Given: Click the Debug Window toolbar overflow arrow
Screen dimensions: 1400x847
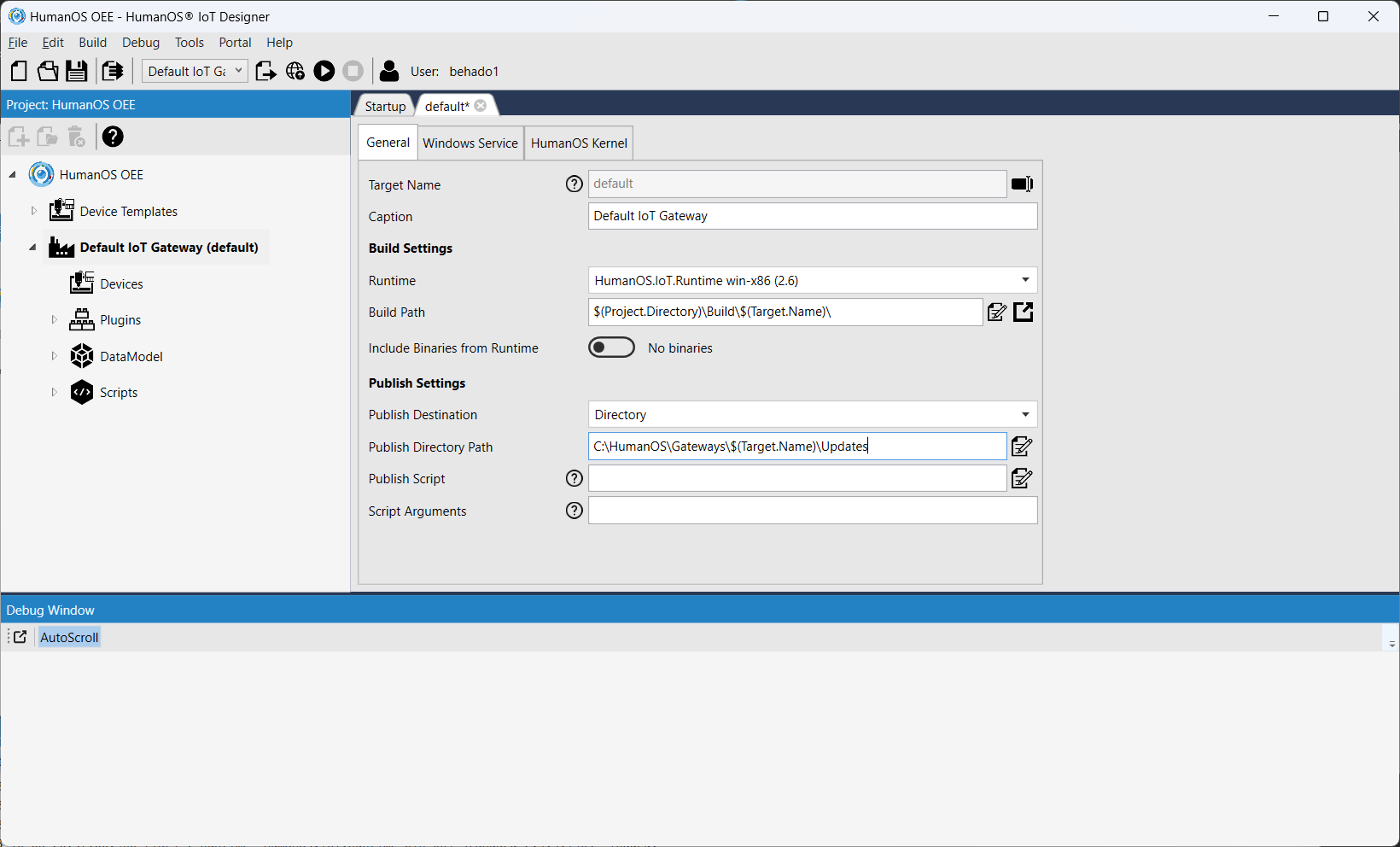Looking at the screenshot, I should pyautogui.click(x=1391, y=642).
